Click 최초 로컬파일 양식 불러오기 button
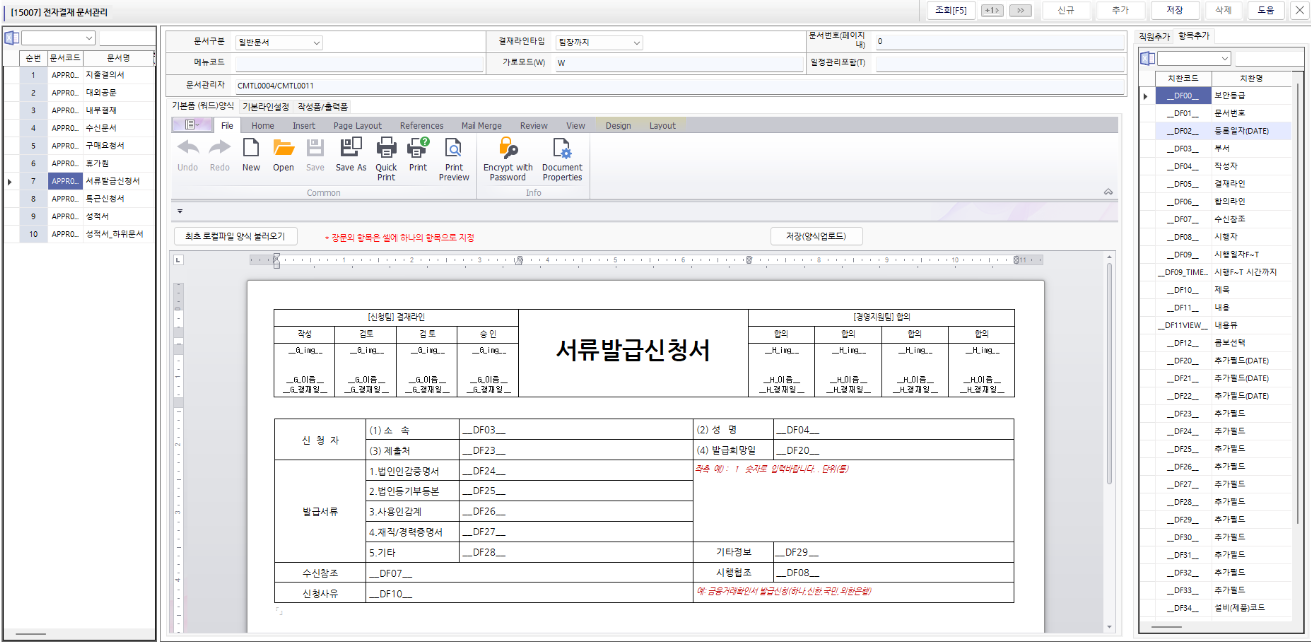Image resolution: width=1311 pixels, height=642 pixels. coord(235,237)
